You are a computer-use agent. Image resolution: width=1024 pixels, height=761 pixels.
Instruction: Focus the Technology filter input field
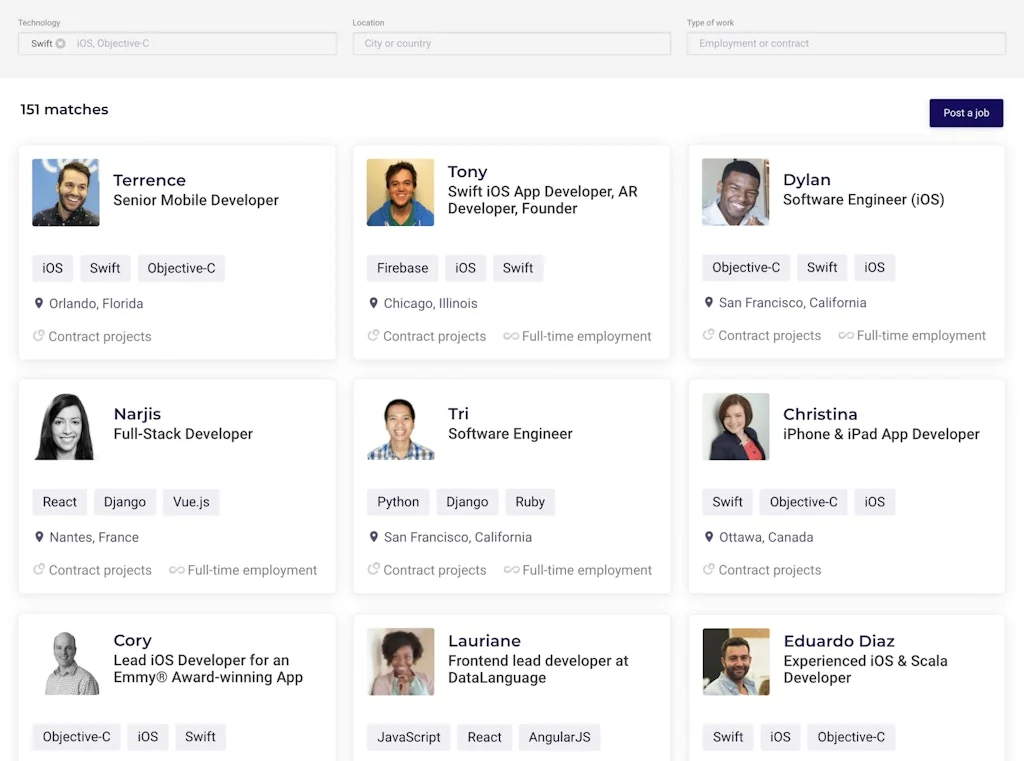pos(200,44)
